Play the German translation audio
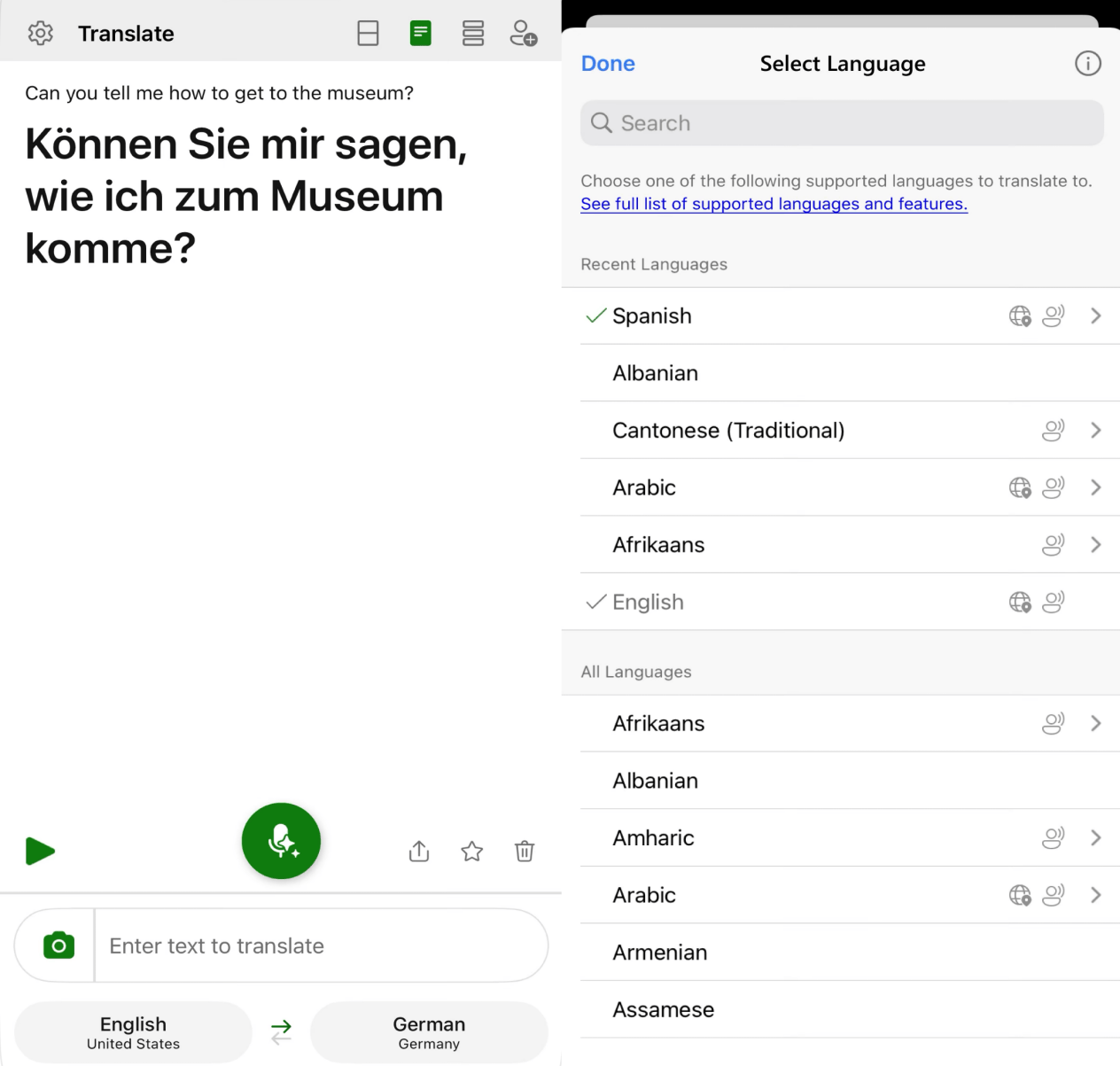Screen dimensions: 1120x1066 (x=40, y=852)
